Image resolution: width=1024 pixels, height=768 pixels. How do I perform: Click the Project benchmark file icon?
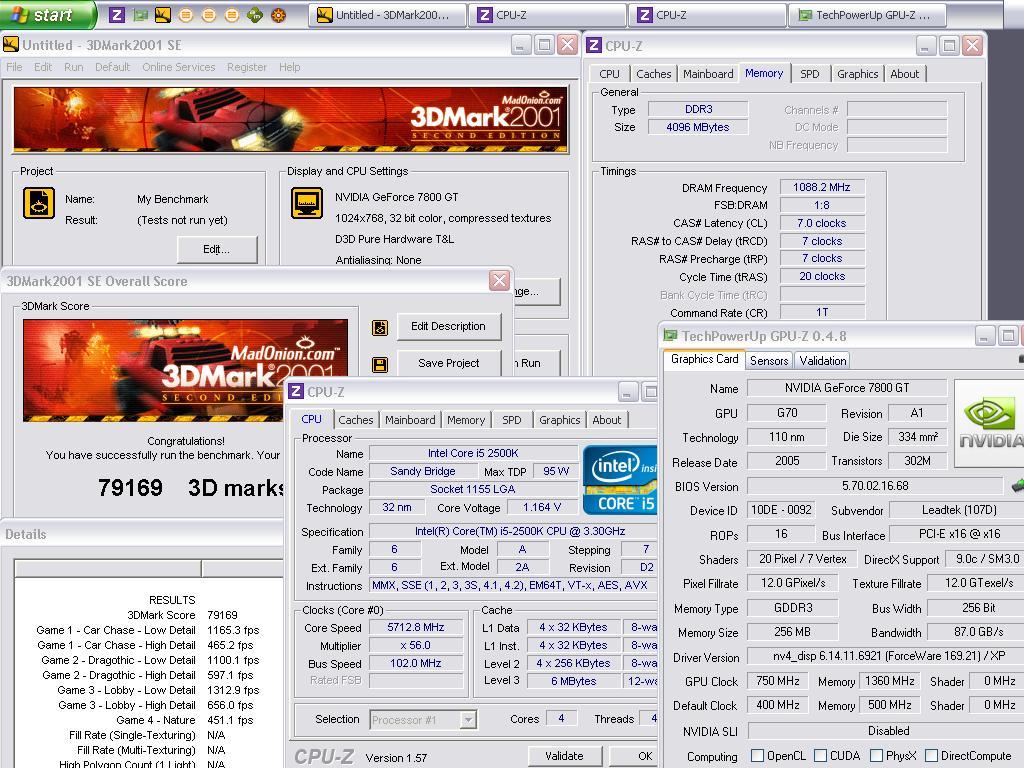point(39,202)
